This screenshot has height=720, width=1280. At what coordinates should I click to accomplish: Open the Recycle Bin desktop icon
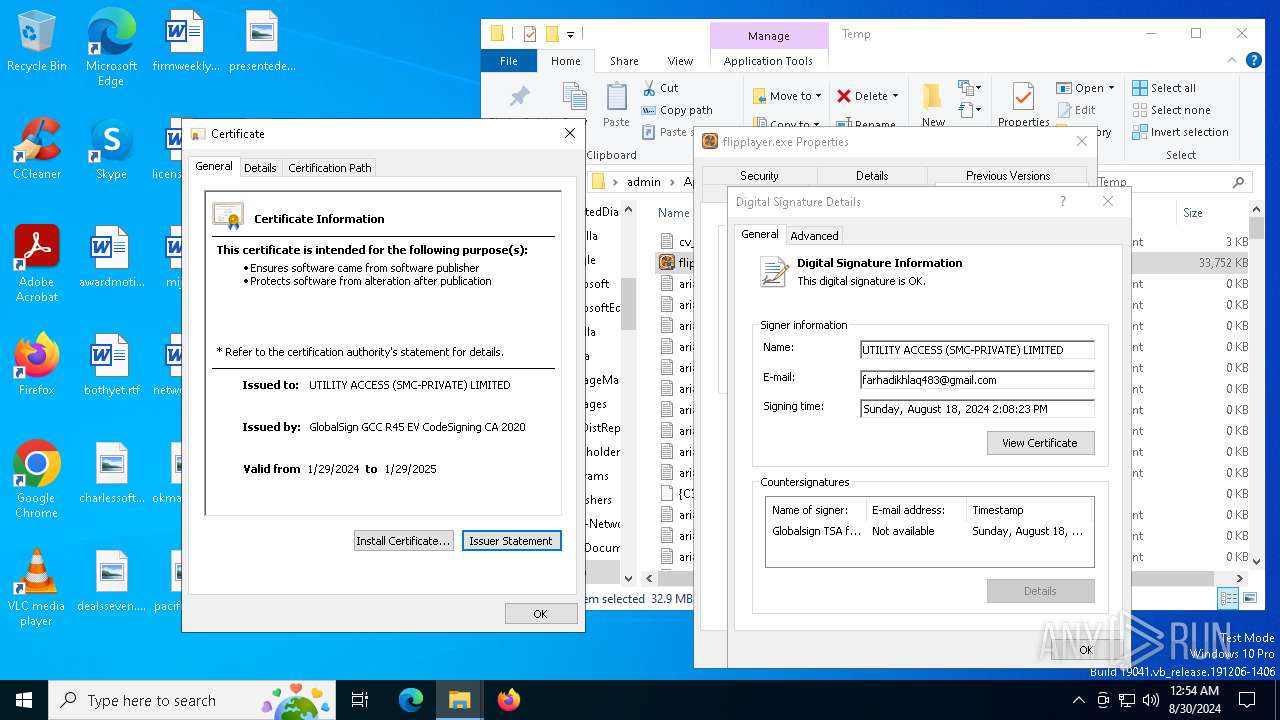point(37,42)
